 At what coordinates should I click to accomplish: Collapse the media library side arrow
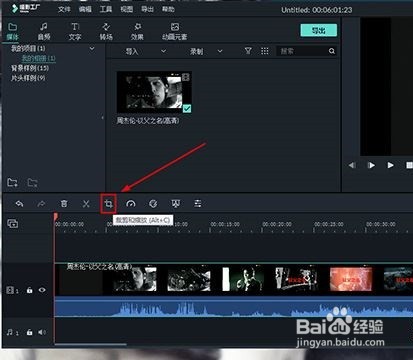click(x=102, y=118)
